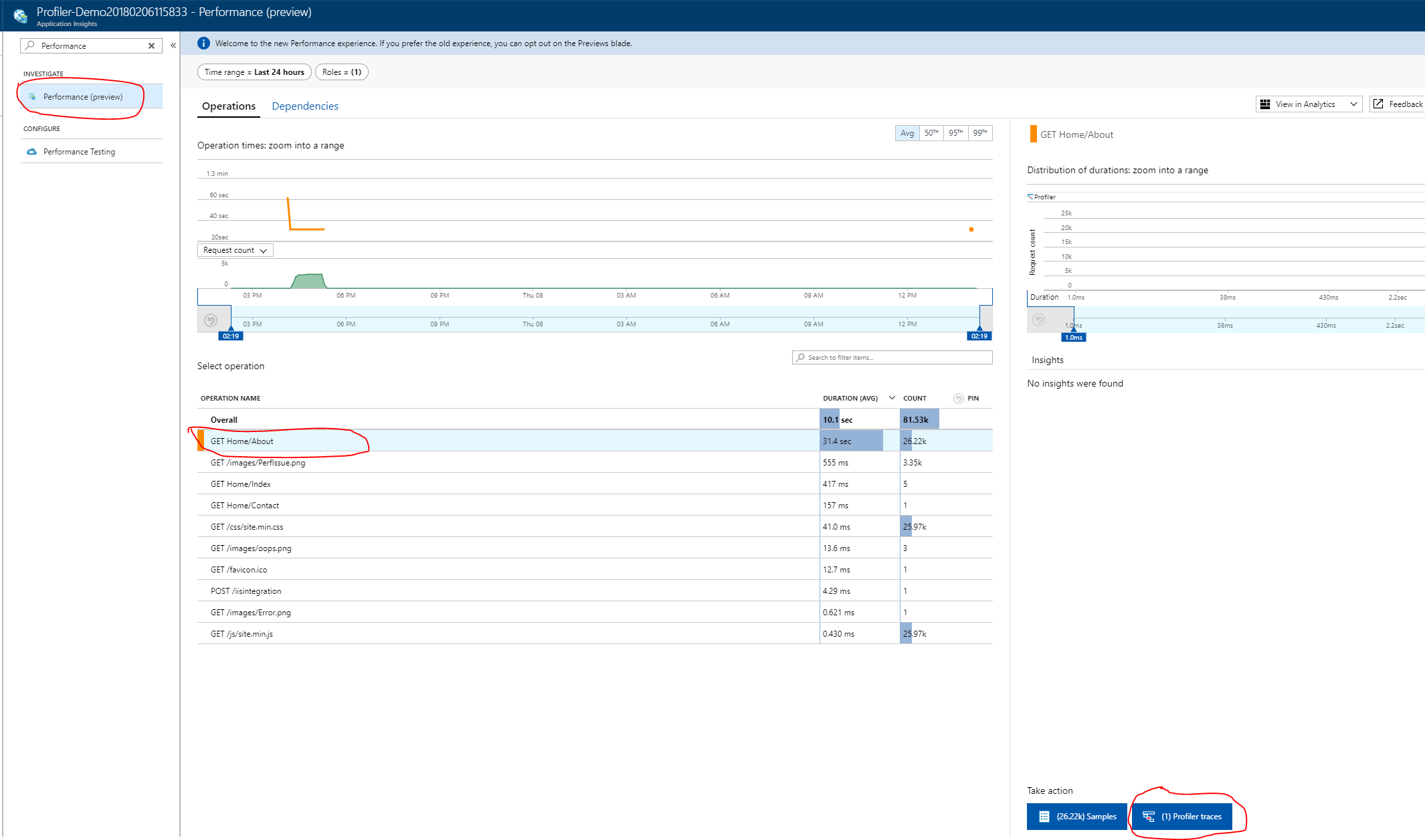Image resolution: width=1425 pixels, height=840 pixels.
Task: Click the Search to filter items field
Action: tap(892, 358)
